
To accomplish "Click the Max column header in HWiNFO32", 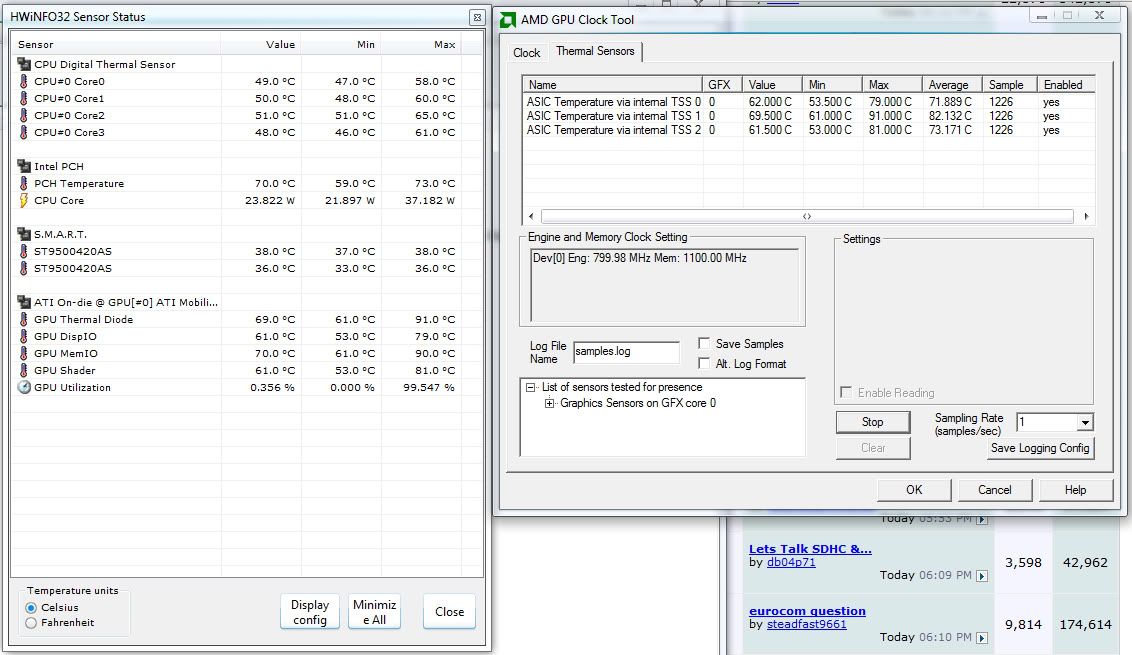I will tap(422, 44).
